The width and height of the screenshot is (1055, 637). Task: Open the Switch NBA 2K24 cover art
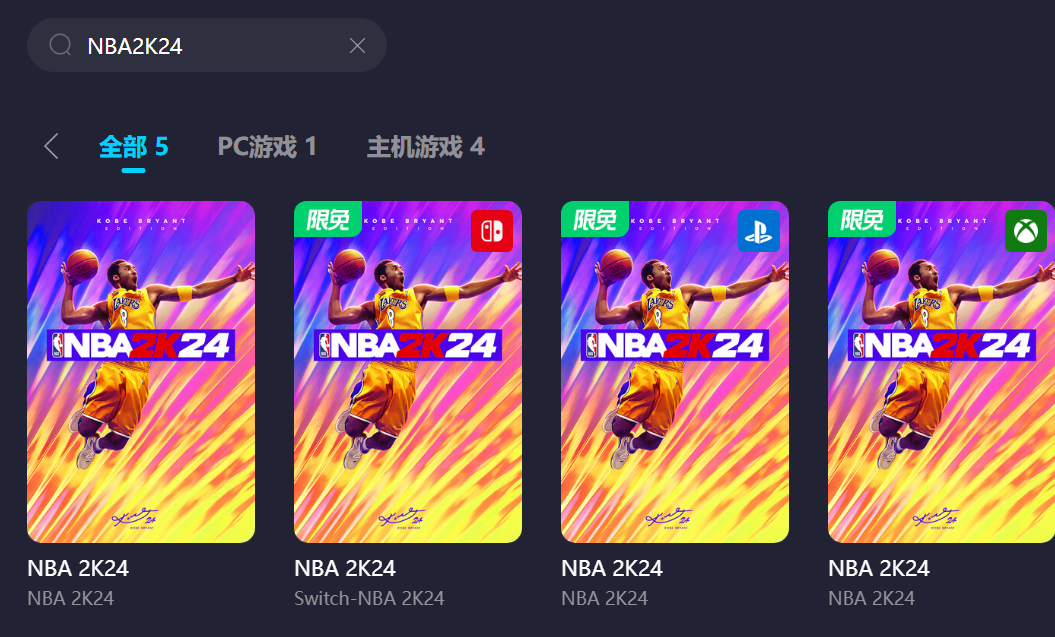408,372
